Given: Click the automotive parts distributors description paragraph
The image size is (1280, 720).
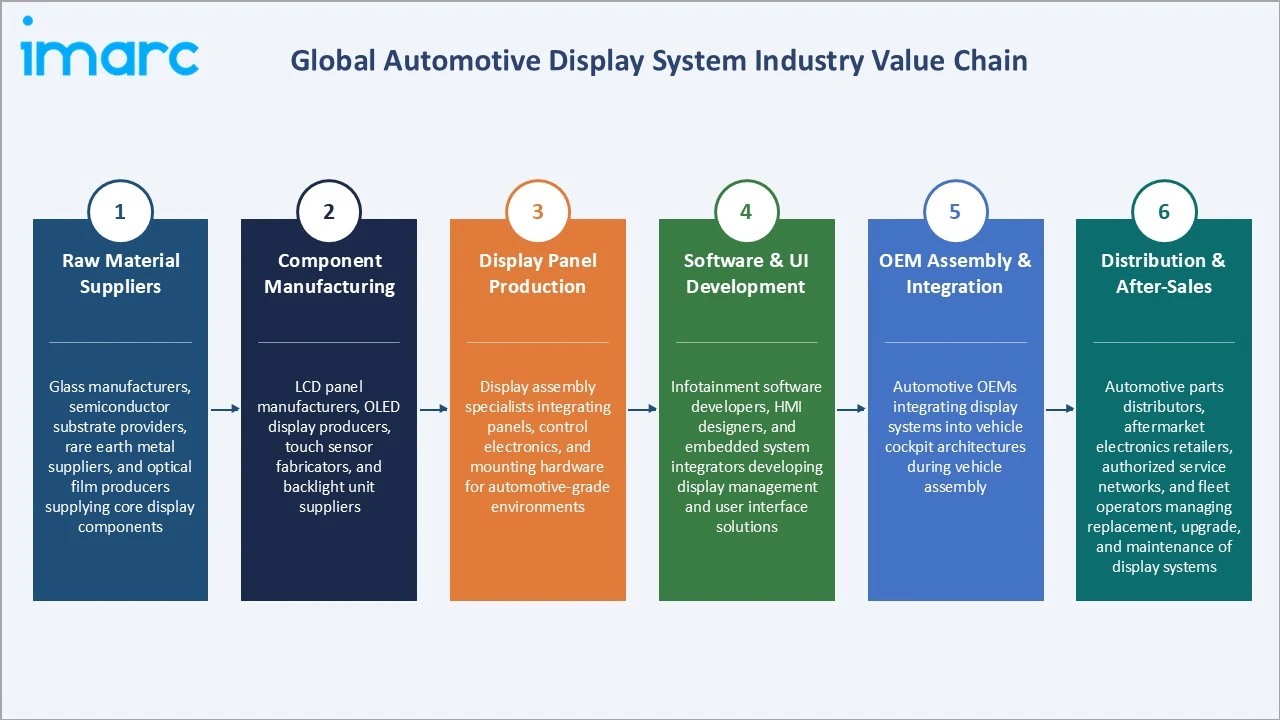Looking at the screenshot, I should tap(1164, 477).
